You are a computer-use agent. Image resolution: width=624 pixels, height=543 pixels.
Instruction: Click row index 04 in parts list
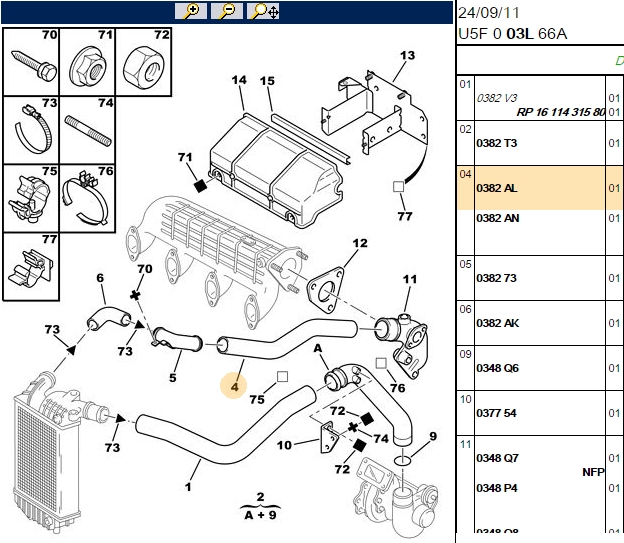[465, 174]
